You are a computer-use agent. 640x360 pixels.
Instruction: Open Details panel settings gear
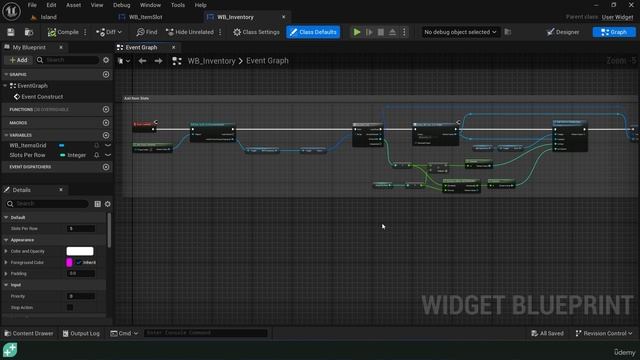[108, 204]
